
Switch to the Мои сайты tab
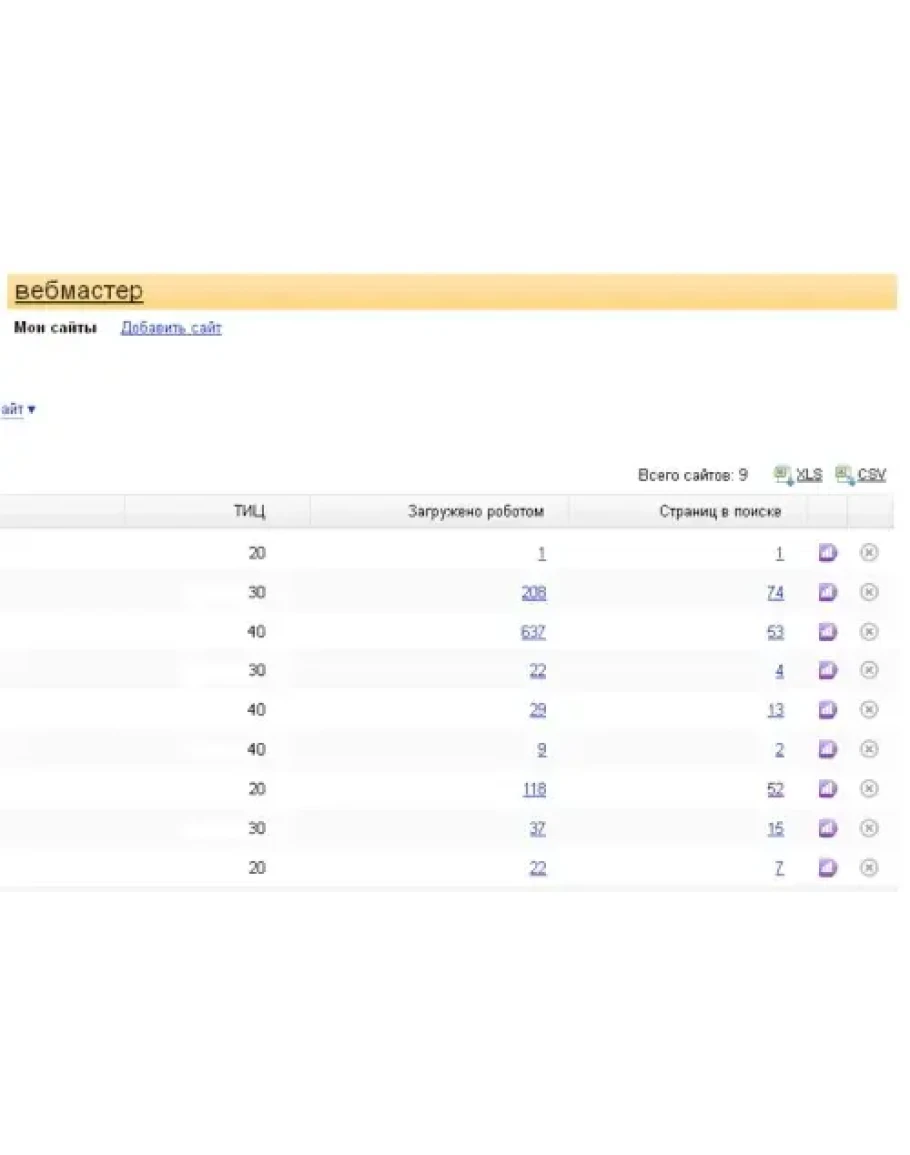(x=55, y=328)
